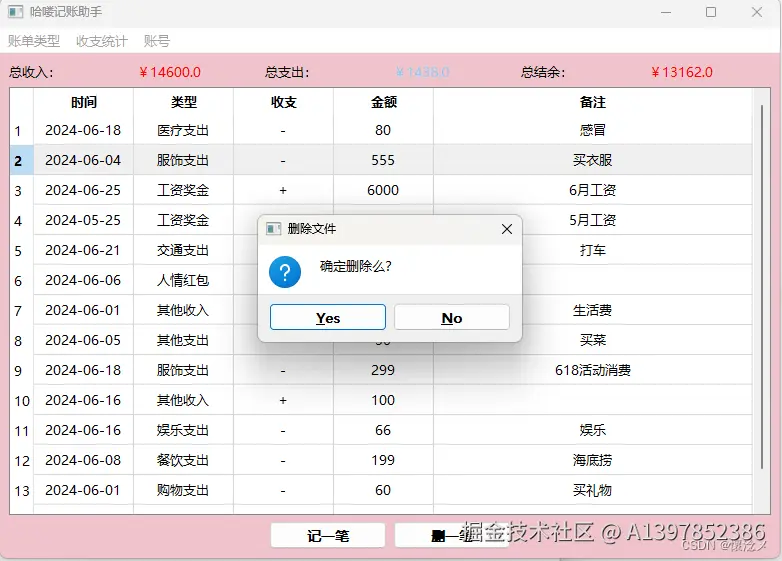Minimize the 哈喽记账助手 window
782x561 pixels.
coord(666,12)
